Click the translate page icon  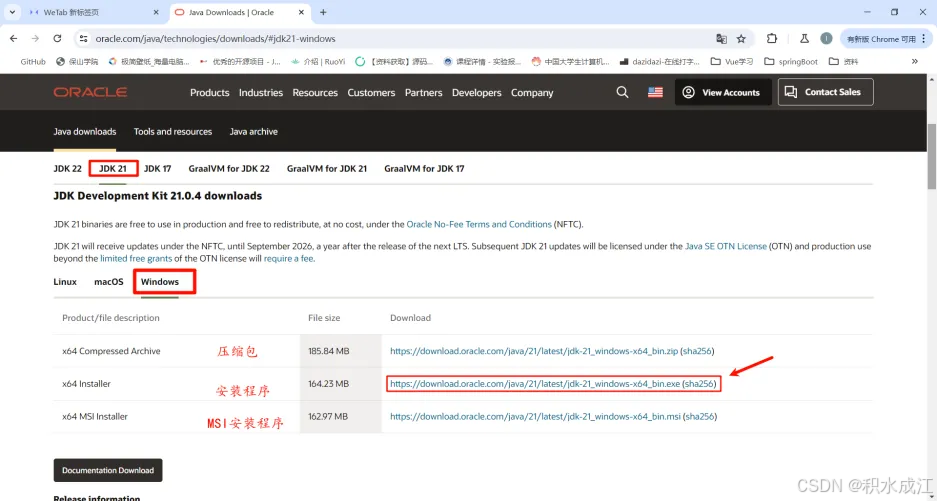click(721, 39)
